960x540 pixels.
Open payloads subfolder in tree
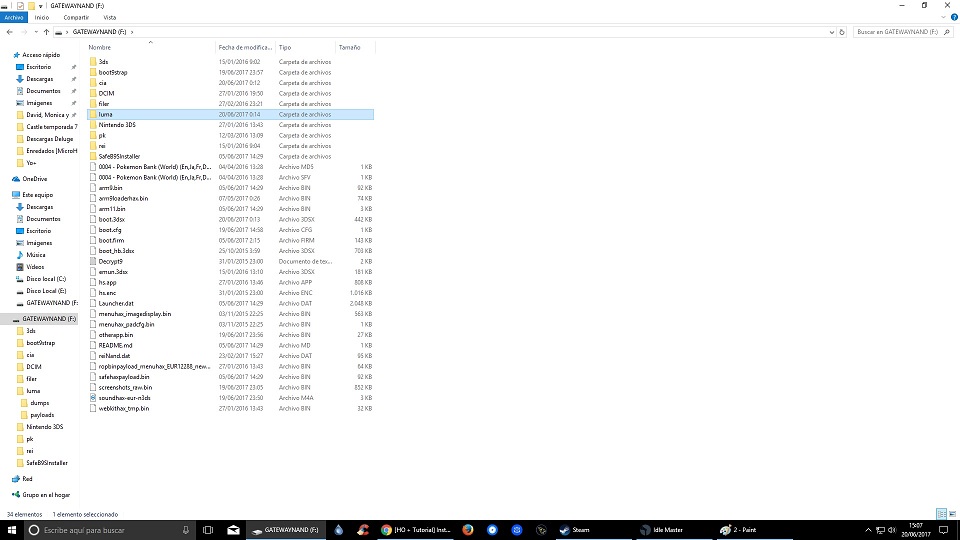(x=42, y=415)
